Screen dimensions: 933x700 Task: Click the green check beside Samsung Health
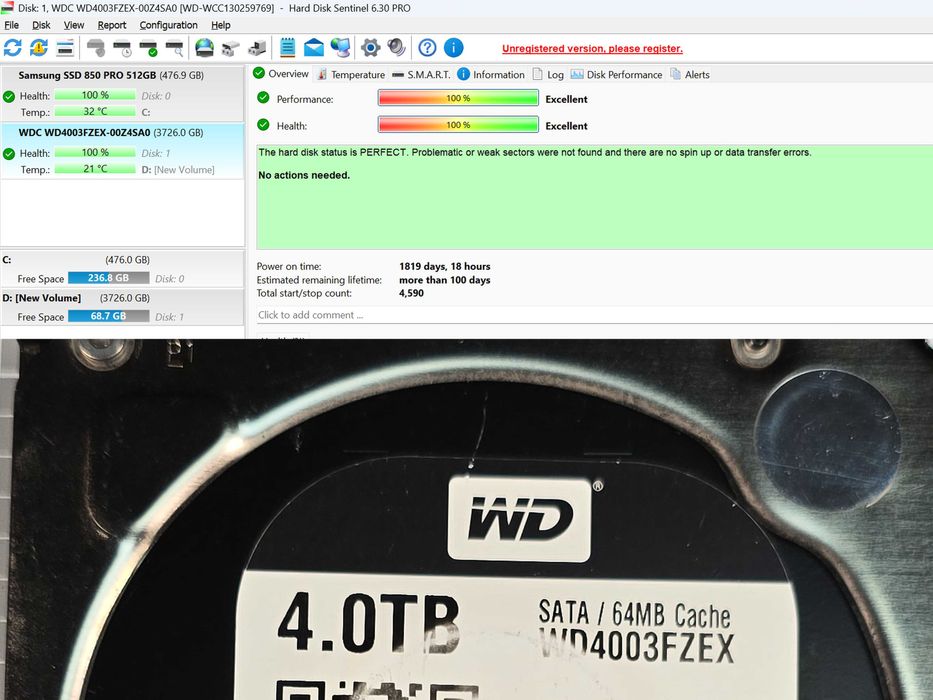coord(9,96)
